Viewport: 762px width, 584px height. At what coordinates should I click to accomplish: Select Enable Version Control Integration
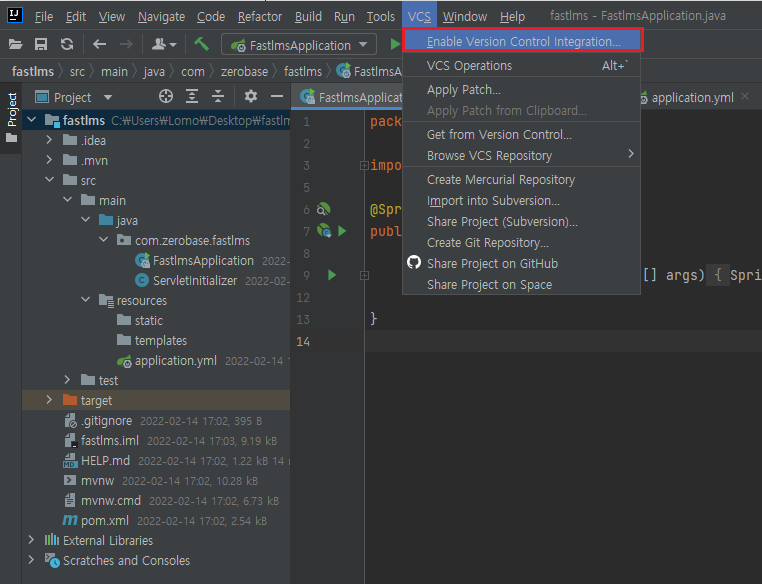tap(523, 41)
